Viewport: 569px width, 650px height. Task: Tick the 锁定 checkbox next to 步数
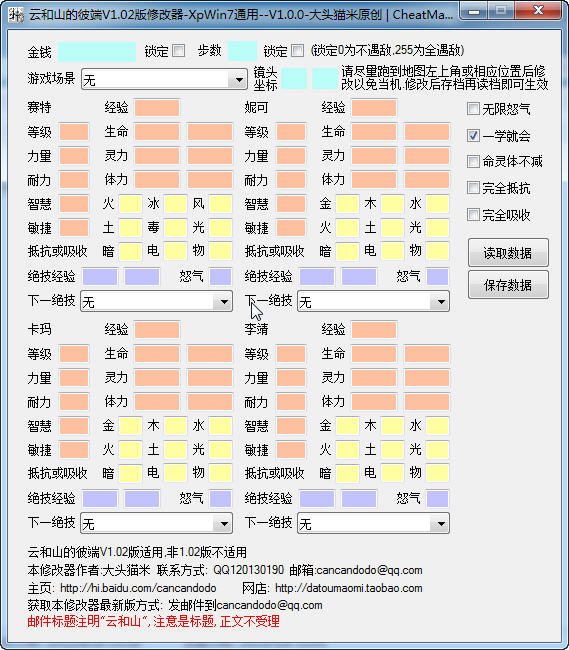[x=297, y=51]
